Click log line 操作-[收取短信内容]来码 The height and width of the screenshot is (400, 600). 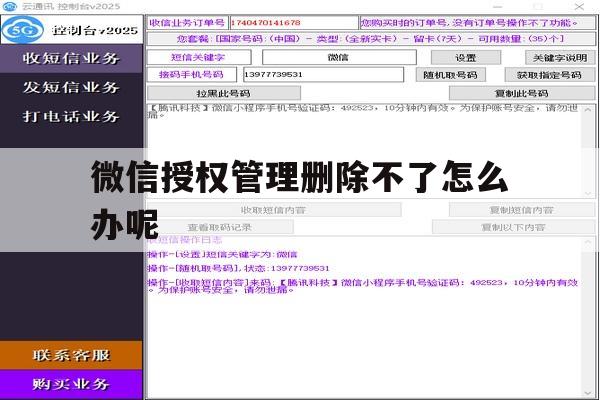point(363,286)
